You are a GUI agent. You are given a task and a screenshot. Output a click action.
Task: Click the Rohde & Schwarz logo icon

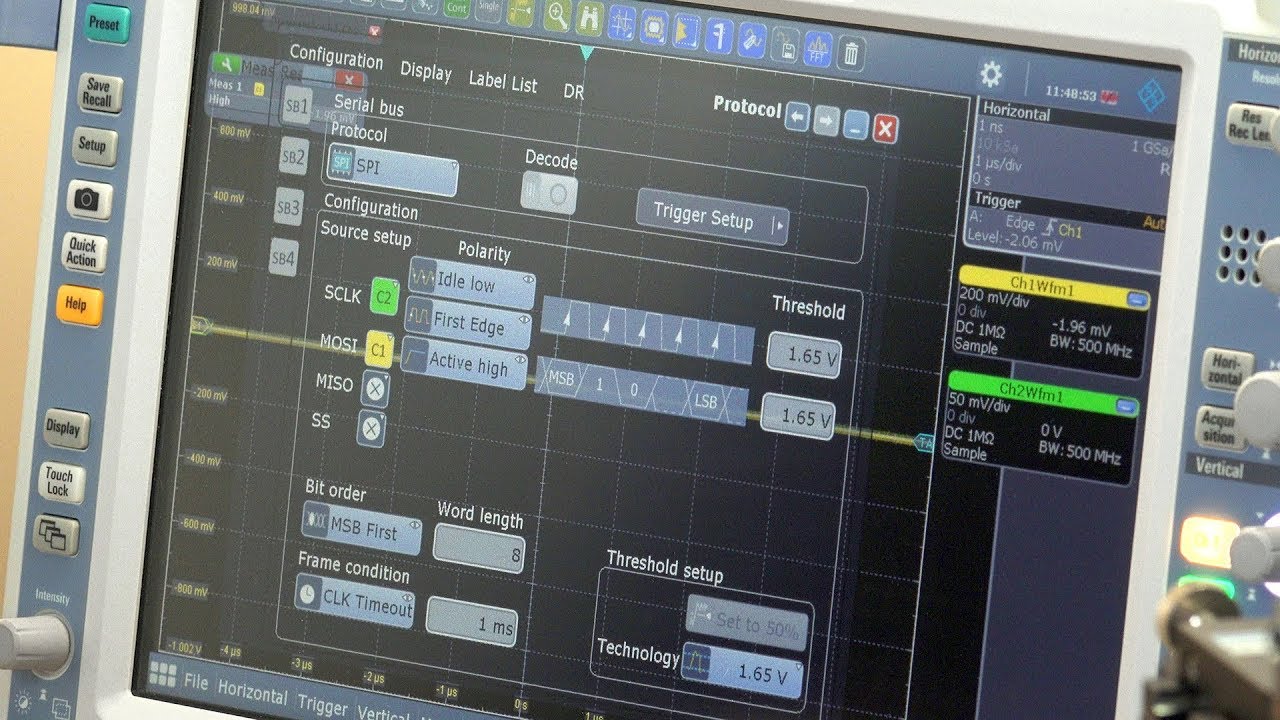click(1152, 94)
